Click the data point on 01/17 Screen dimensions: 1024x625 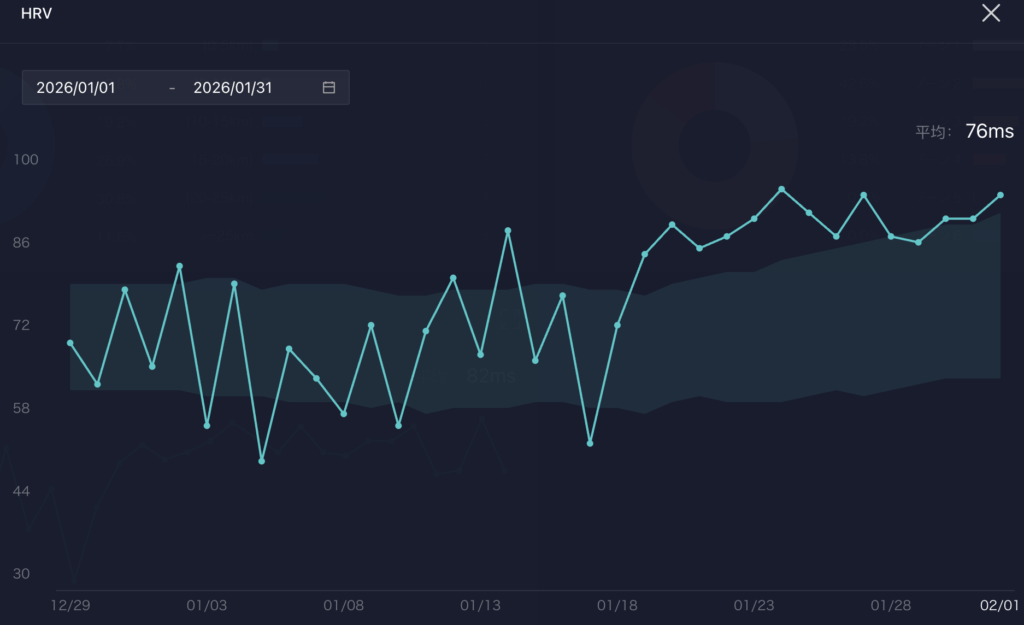590,443
